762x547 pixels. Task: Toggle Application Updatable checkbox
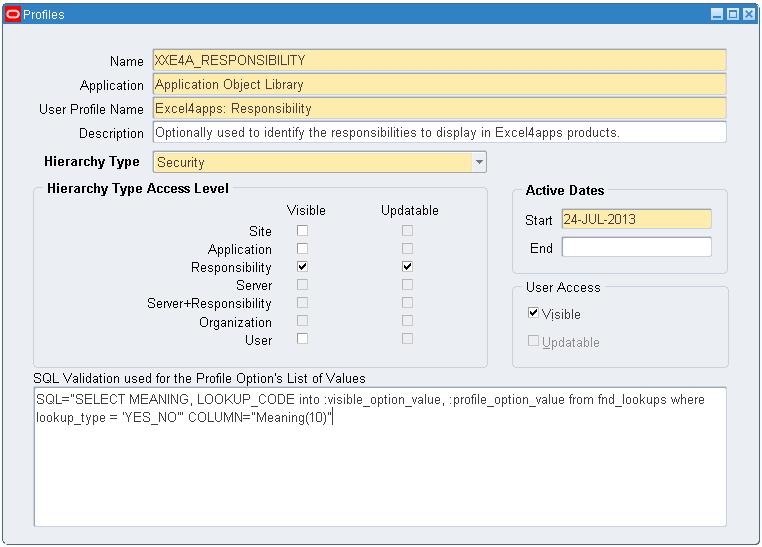pyautogui.click(x=407, y=248)
